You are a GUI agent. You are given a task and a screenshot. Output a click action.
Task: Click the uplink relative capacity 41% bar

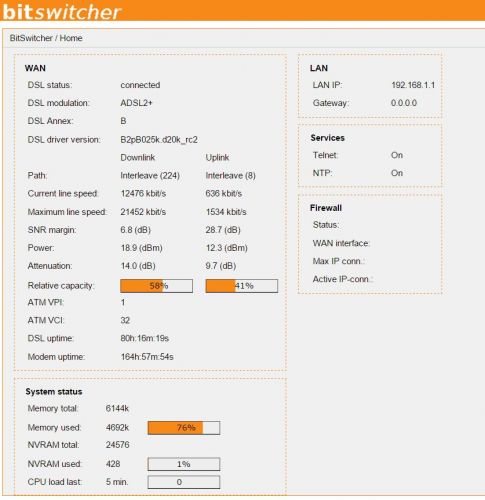click(x=242, y=286)
